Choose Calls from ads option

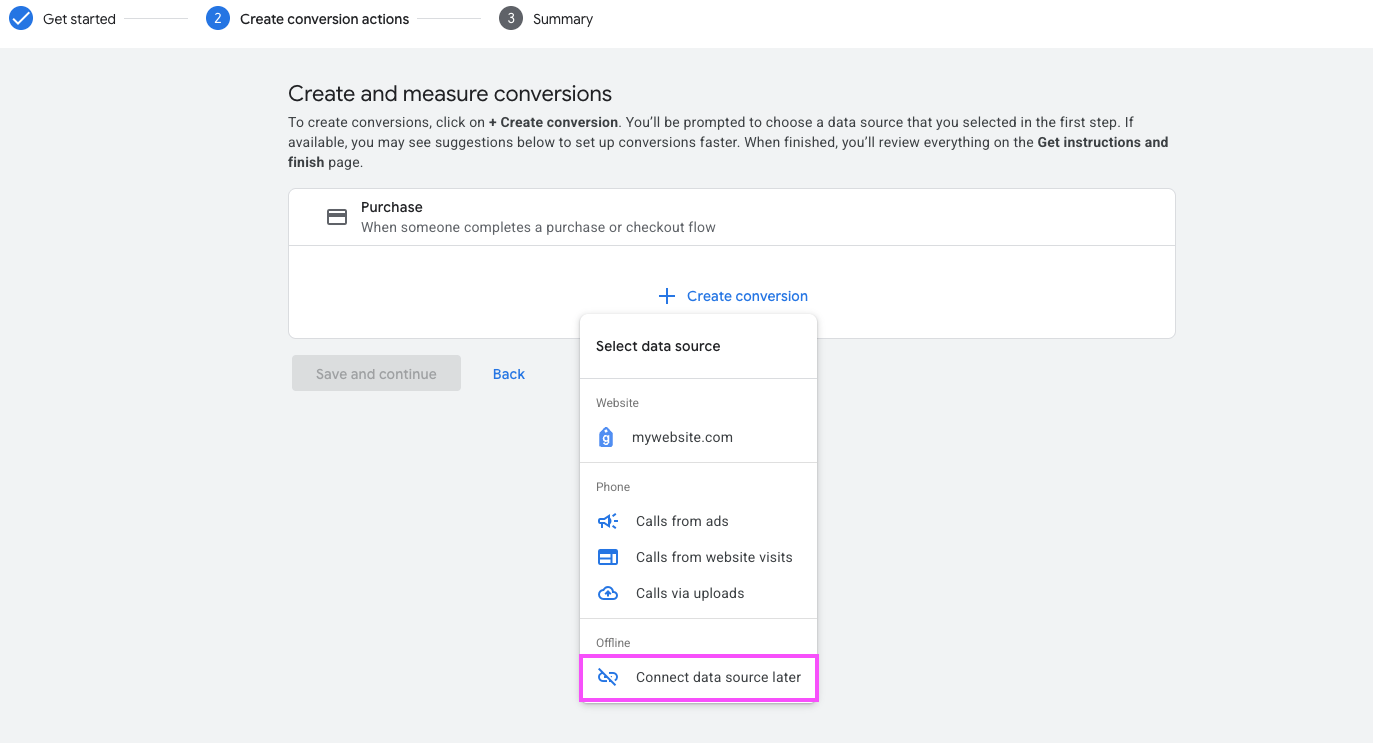(x=682, y=521)
